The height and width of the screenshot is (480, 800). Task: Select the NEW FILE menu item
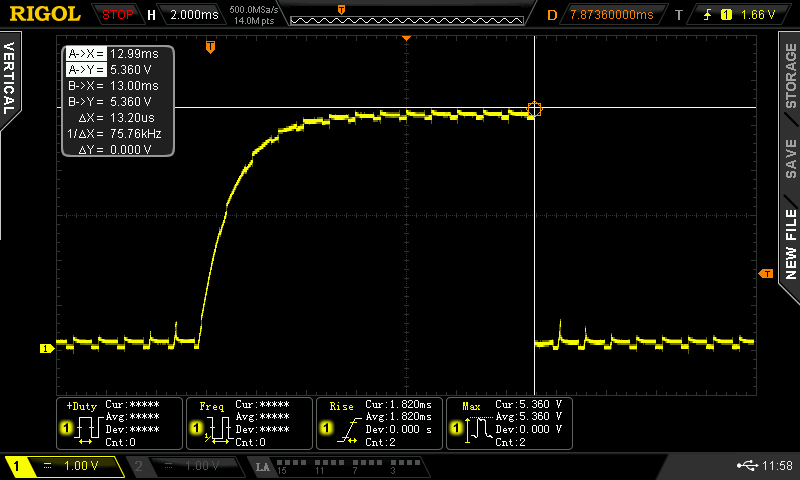pyautogui.click(x=790, y=245)
